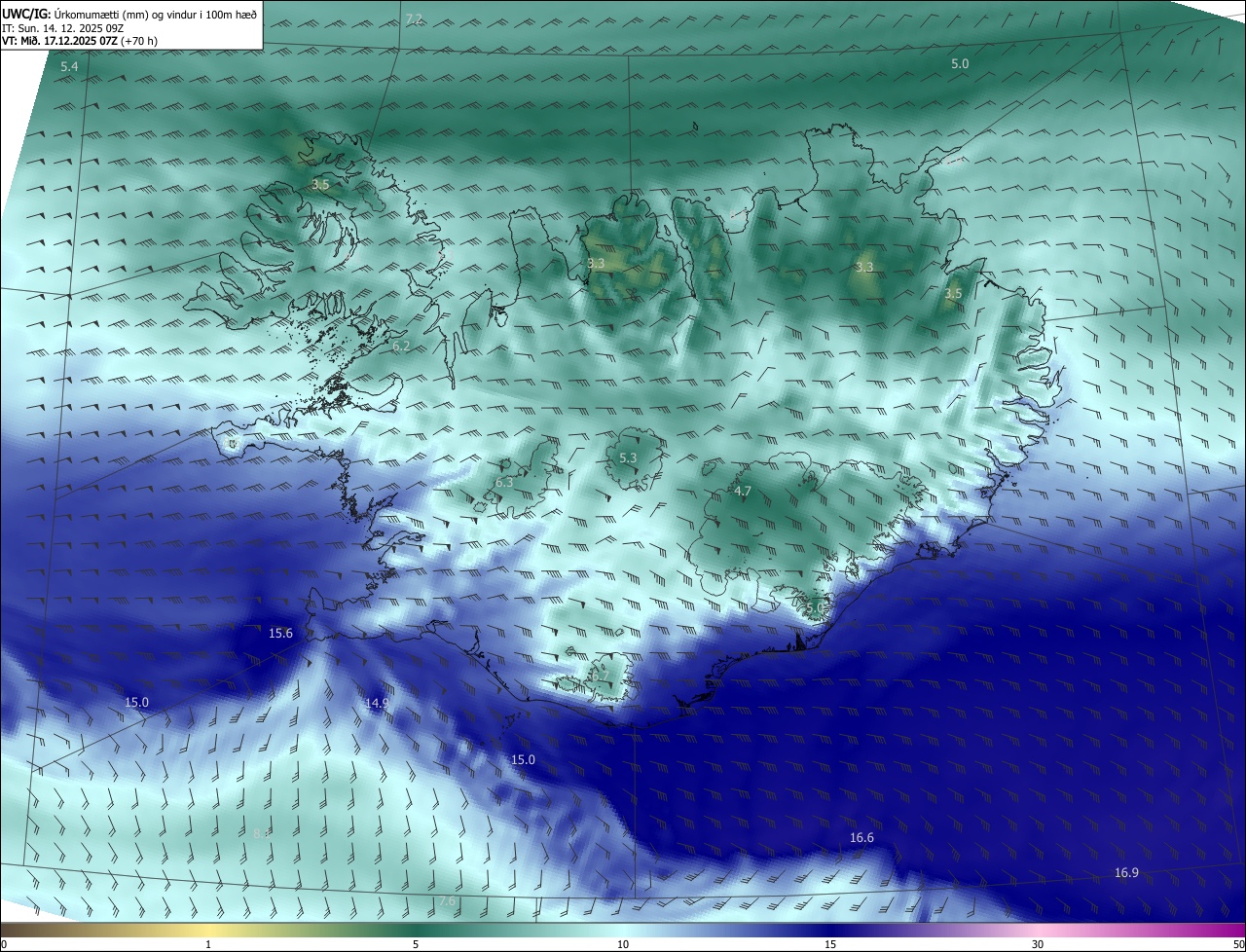Screen dimensions: 1246x952
Task: Click the 5.4 value label on the map
Action: (x=69, y=67)
